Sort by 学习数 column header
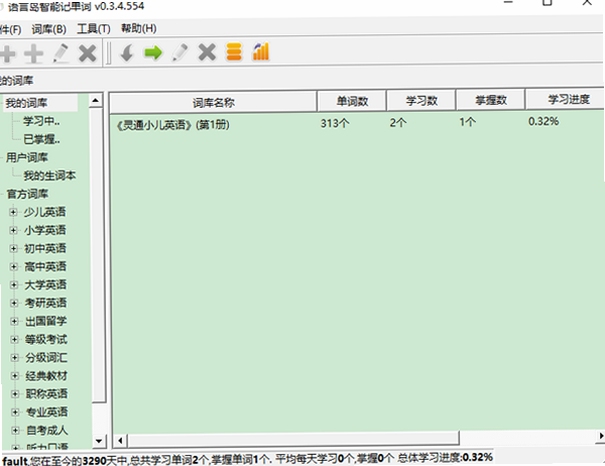Image resolution: width=605 pixels, height=466 pixels. pos(421,101)
